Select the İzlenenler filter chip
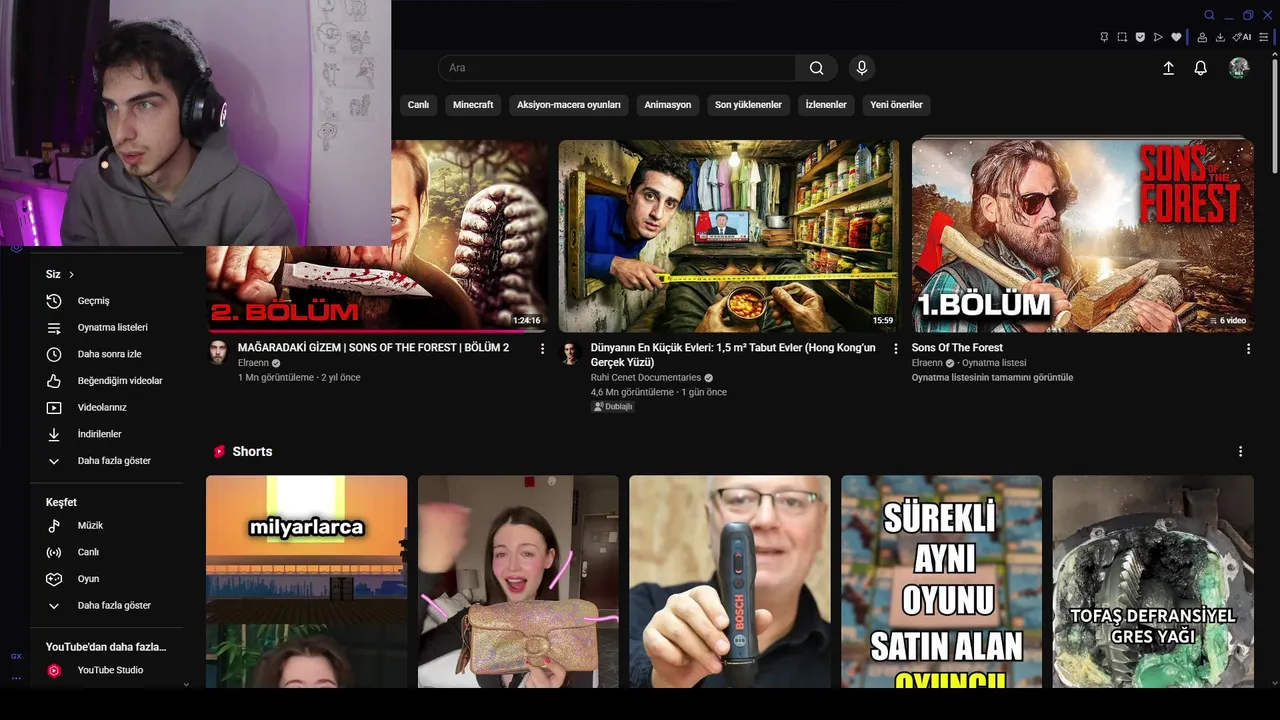The width and height of the screenshot is (1280, 720). (826, 105)
